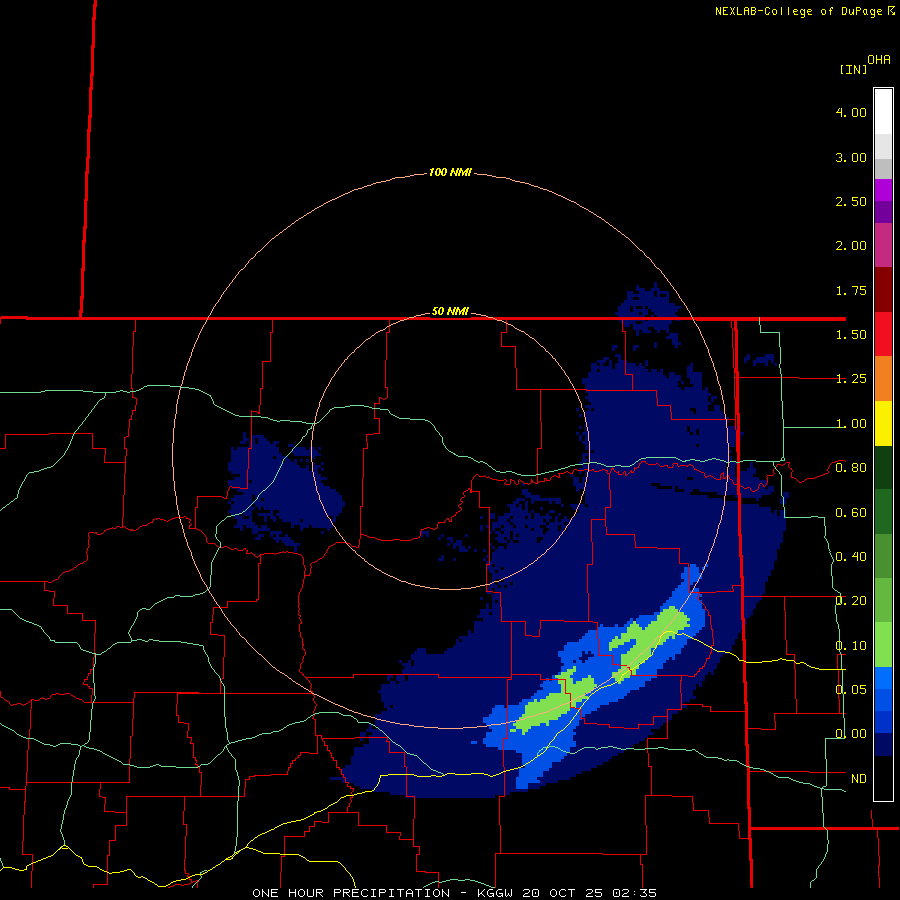This screenshot has height=900, width=900.
Task: Click the ND legend label
Action: click(x=859, y=779)
